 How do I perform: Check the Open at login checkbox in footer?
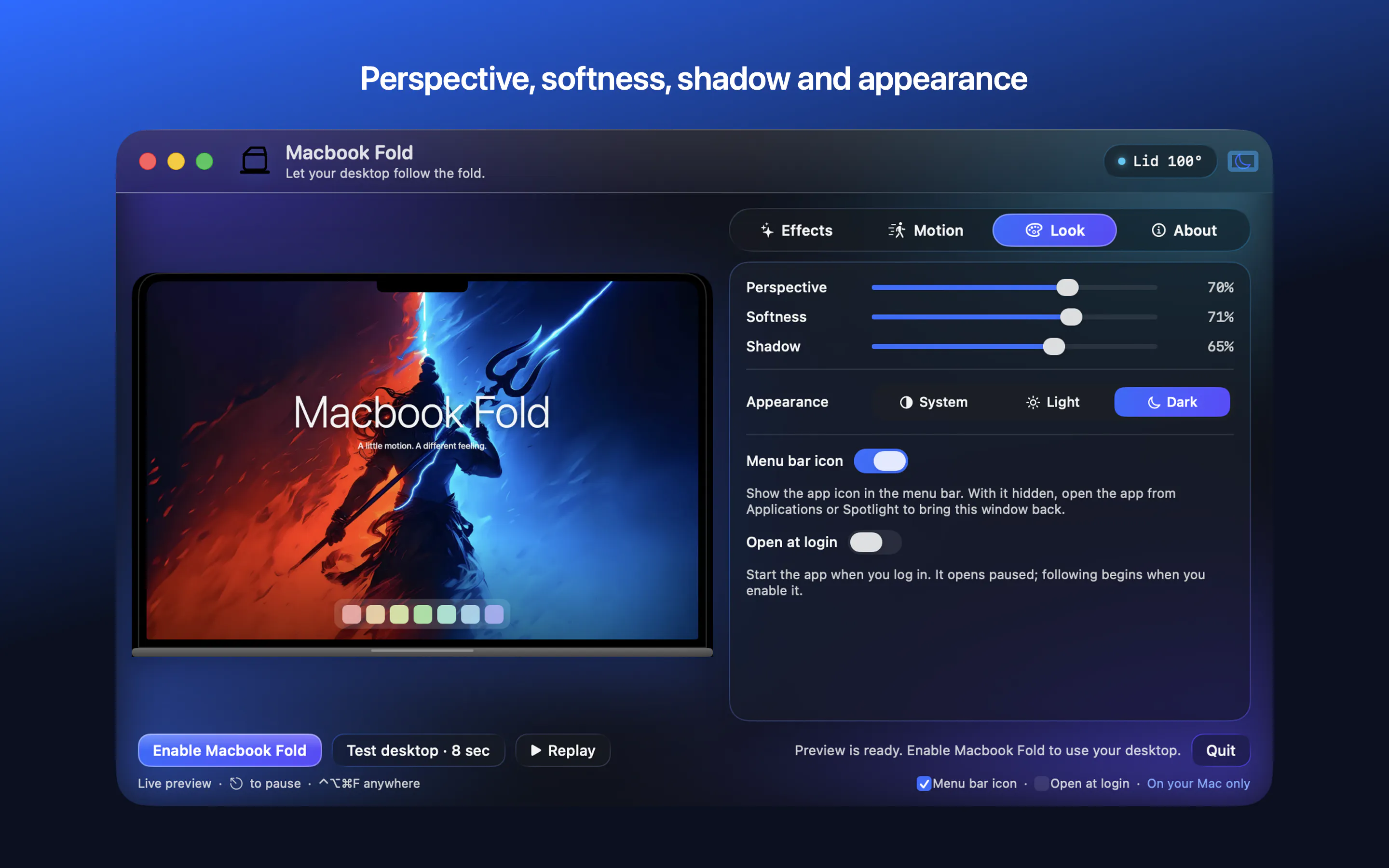tap(1041, 783)
